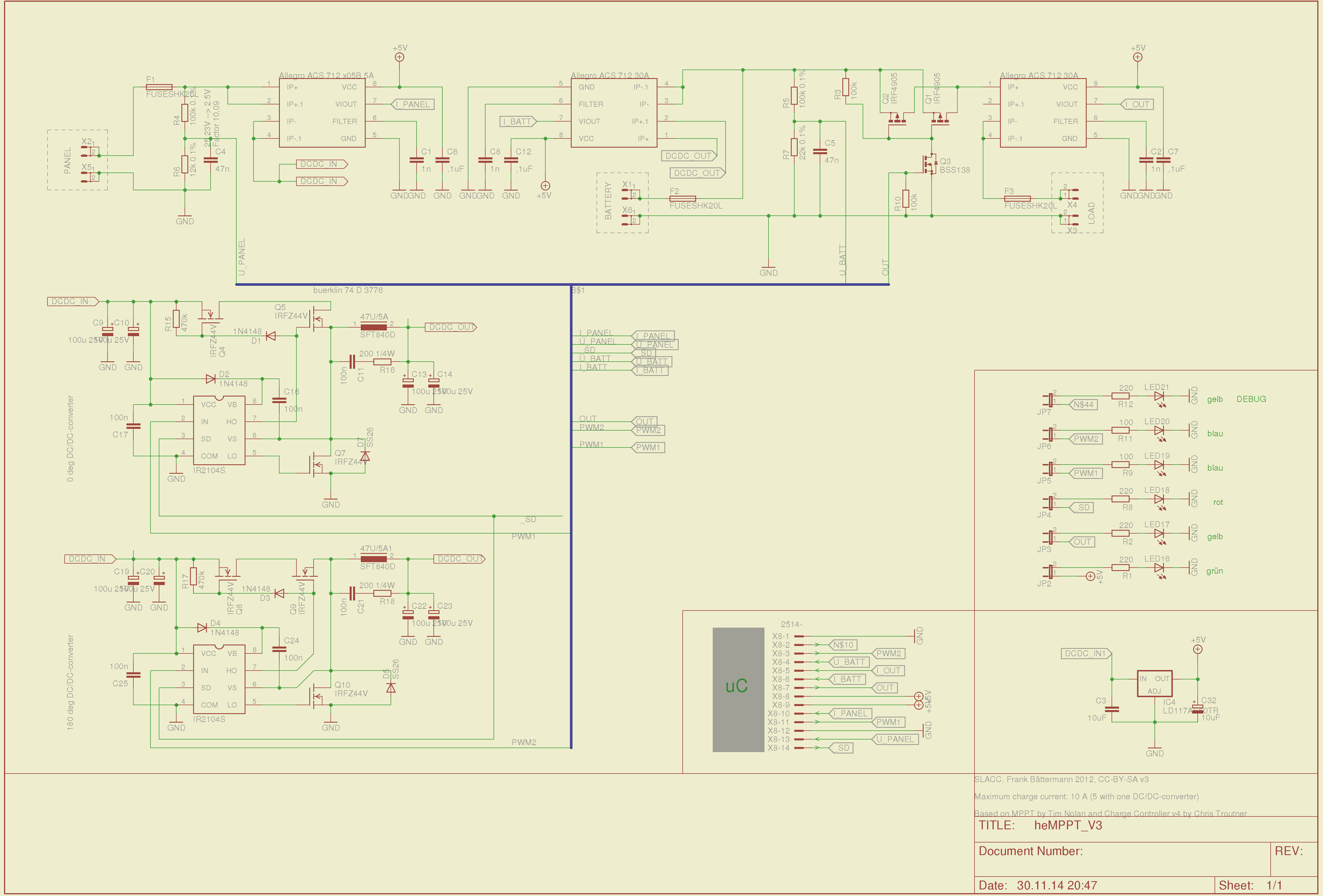Click the X8-1 pin label
The height and width of the screenshot is (896, 1323).
[x=781, y=637]
